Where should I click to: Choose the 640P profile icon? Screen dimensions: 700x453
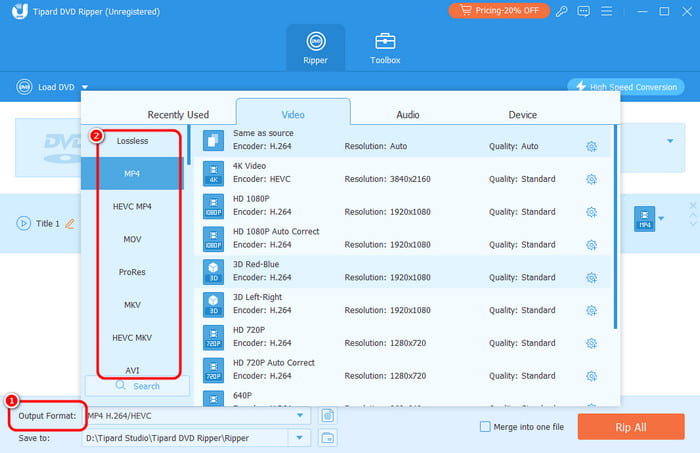(213, 399)
